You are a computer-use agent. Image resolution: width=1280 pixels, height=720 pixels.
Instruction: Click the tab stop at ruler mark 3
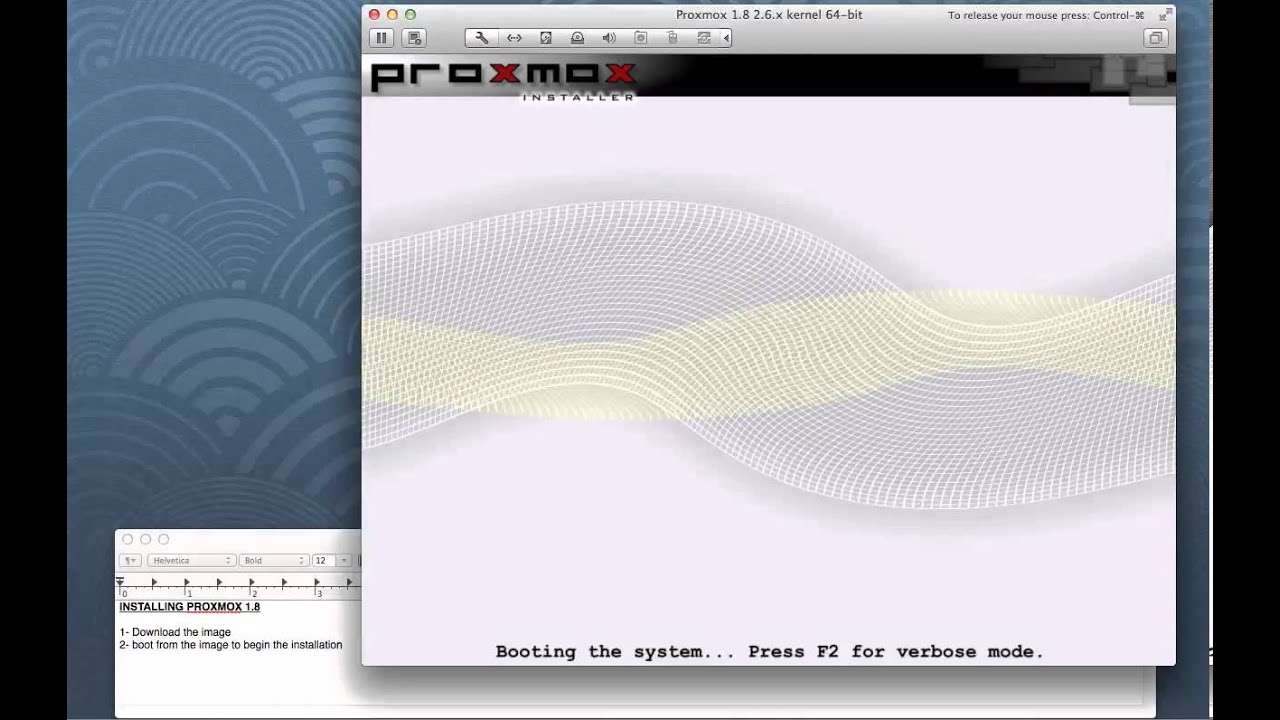point(317,582)
